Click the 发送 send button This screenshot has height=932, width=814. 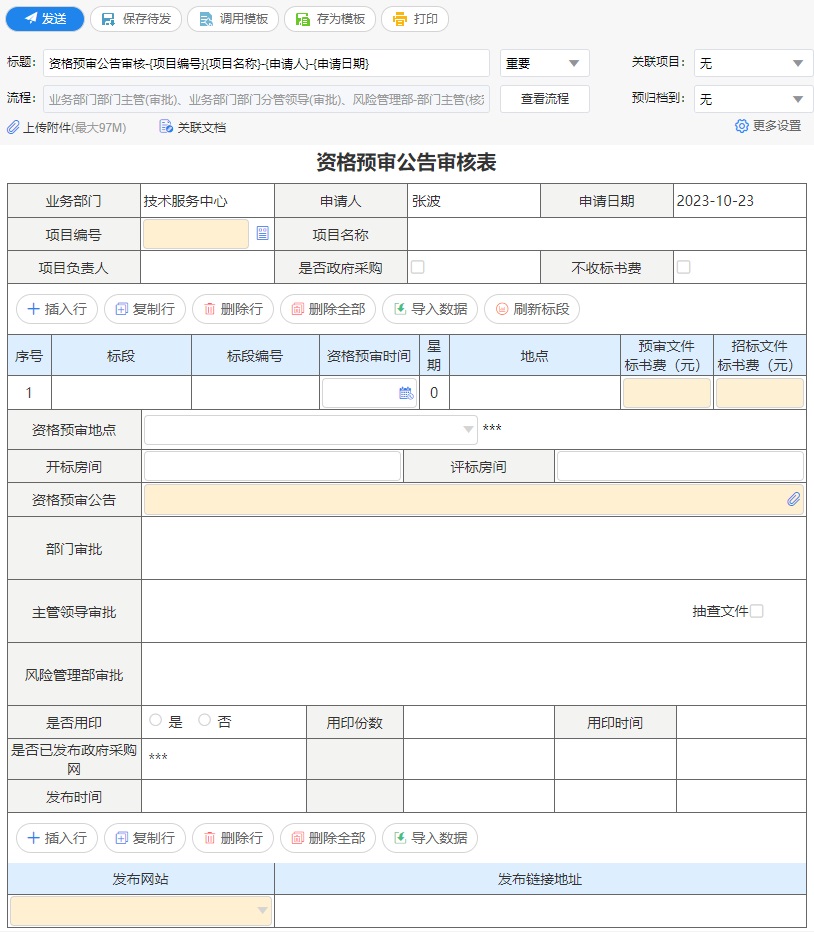(45, 19)
